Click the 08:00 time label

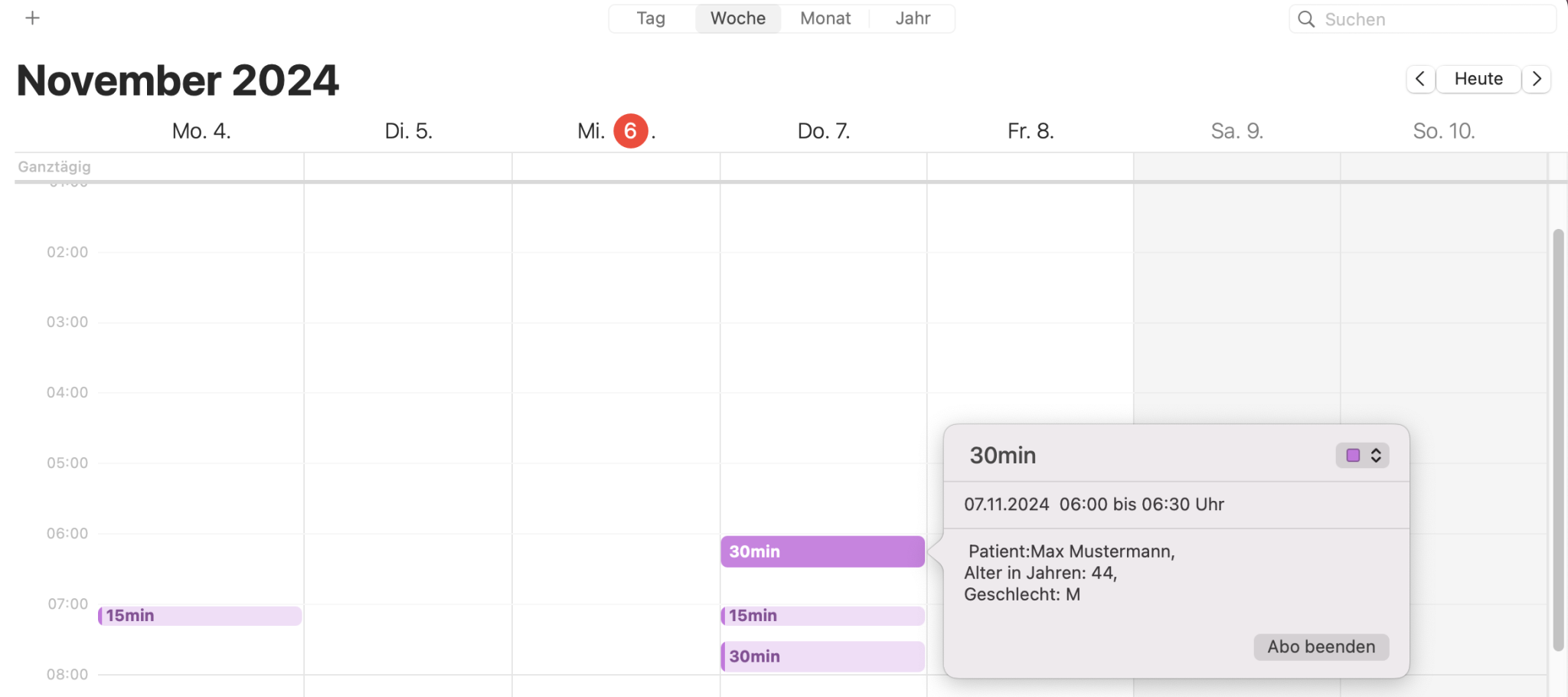pos(67,674)
